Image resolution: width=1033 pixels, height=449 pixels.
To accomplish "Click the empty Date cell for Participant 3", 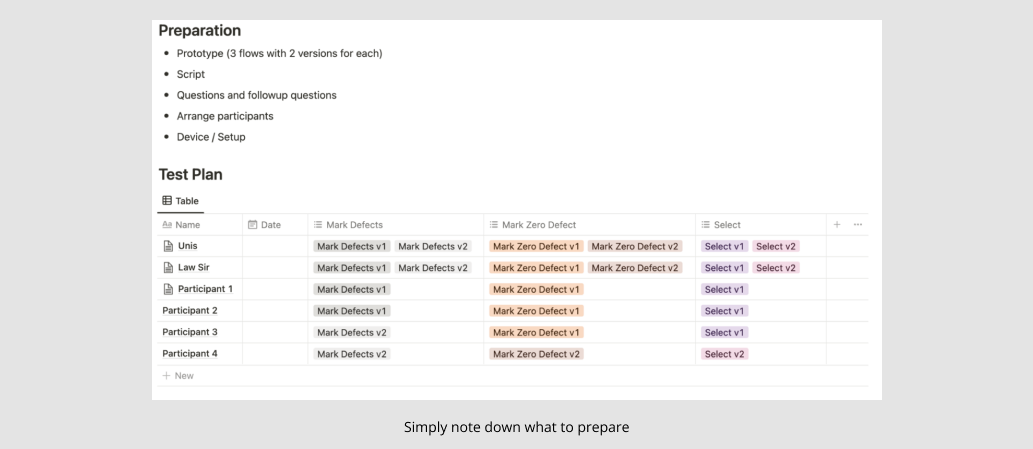I will point(275,332).
